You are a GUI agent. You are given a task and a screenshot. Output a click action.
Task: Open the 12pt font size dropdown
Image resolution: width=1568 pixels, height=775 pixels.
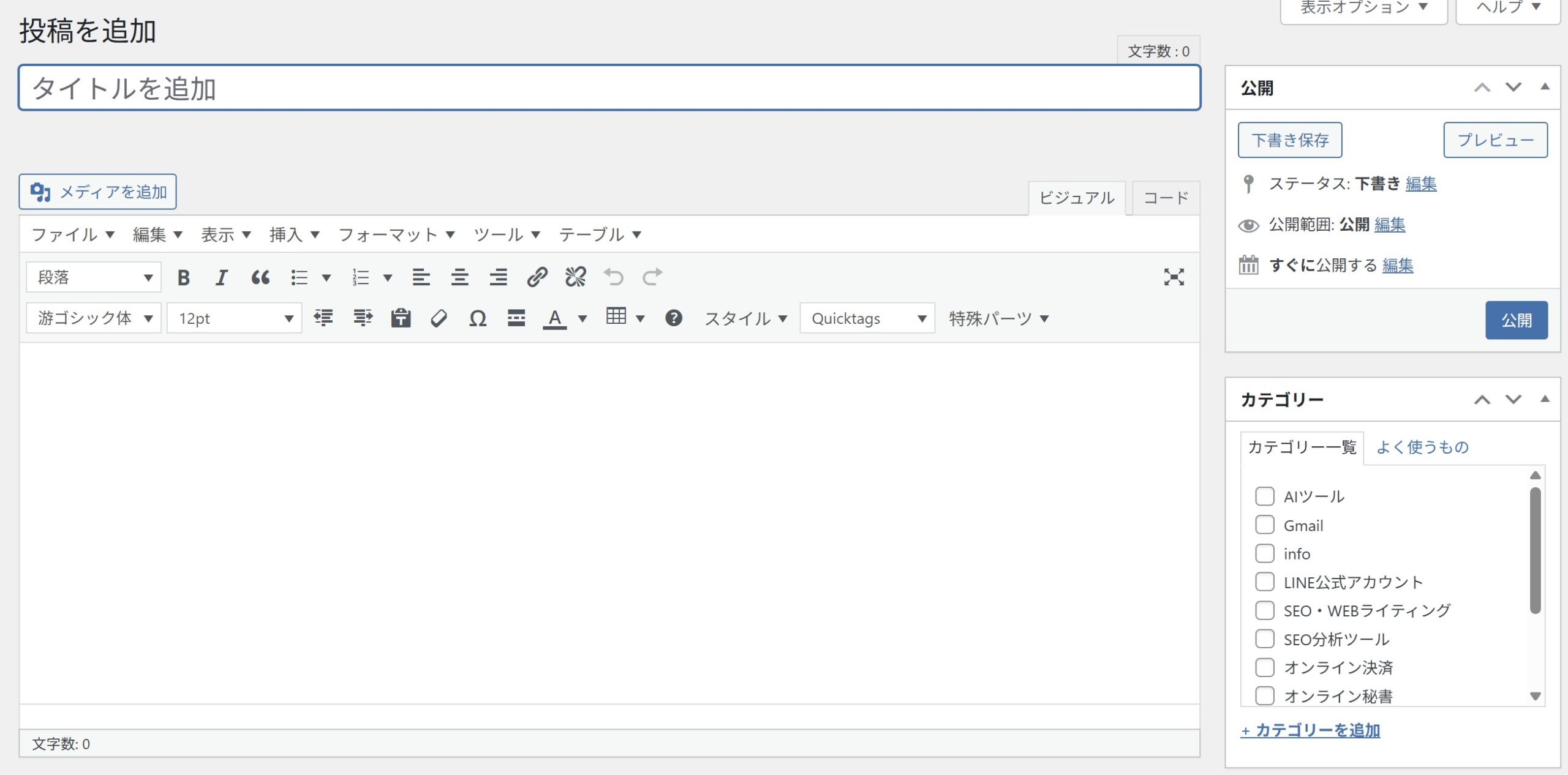235,318
